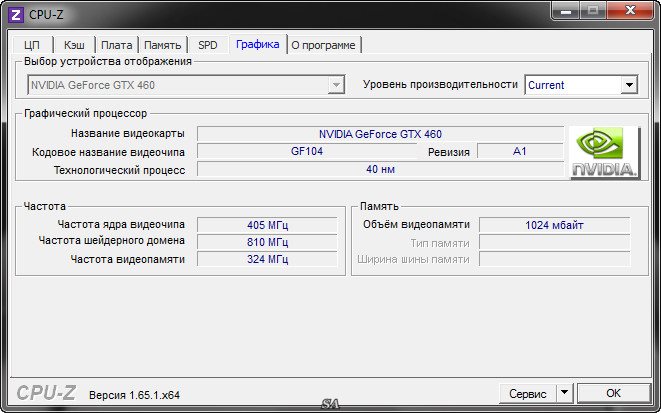661x413 pixels.
Task: Select the GF104 code name value
Action: (x=307, y=151)
